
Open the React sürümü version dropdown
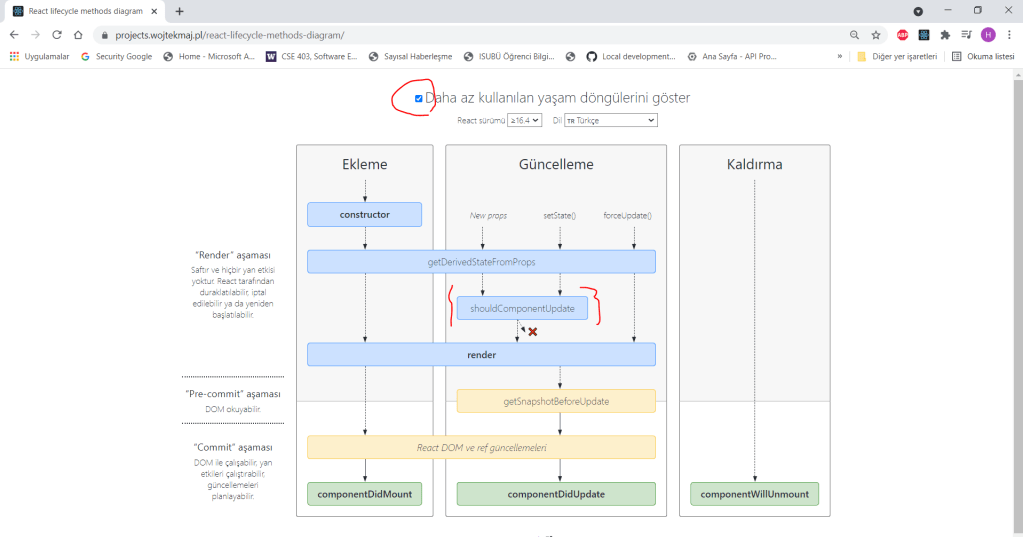click(x=524, y=120)
